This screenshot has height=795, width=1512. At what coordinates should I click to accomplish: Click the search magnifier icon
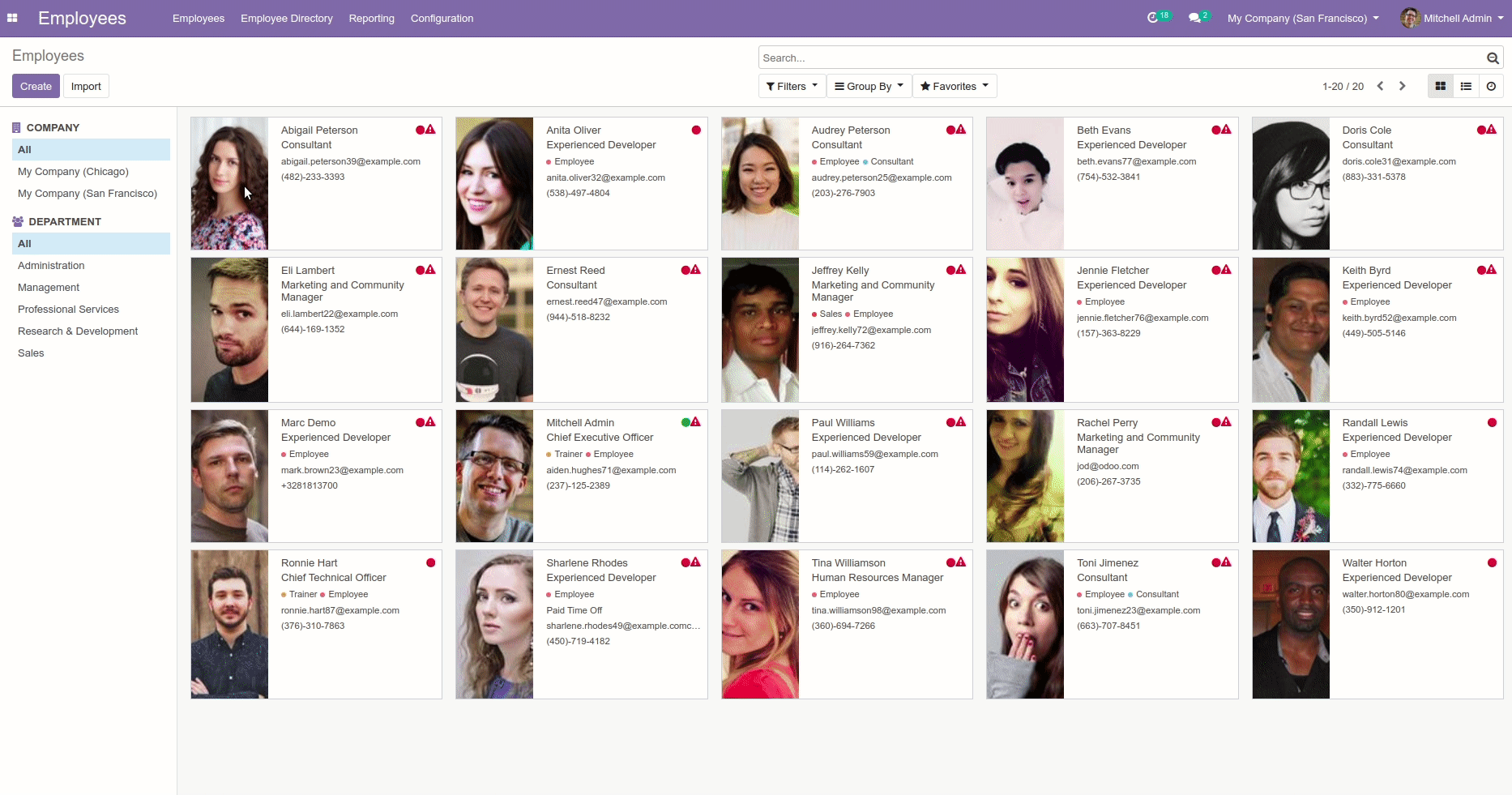pos(1493,58)
